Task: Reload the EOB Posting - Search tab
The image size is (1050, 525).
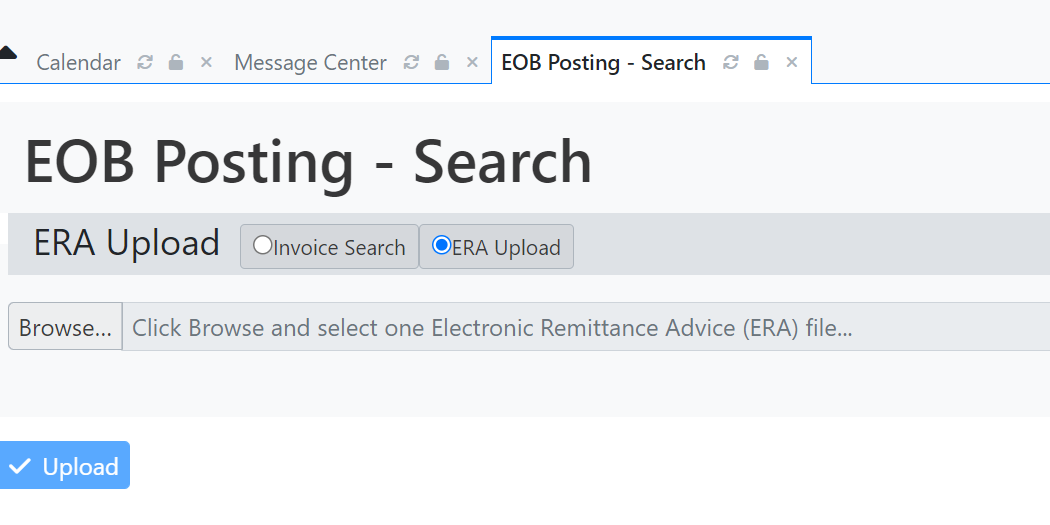Action: coord(731,63)
